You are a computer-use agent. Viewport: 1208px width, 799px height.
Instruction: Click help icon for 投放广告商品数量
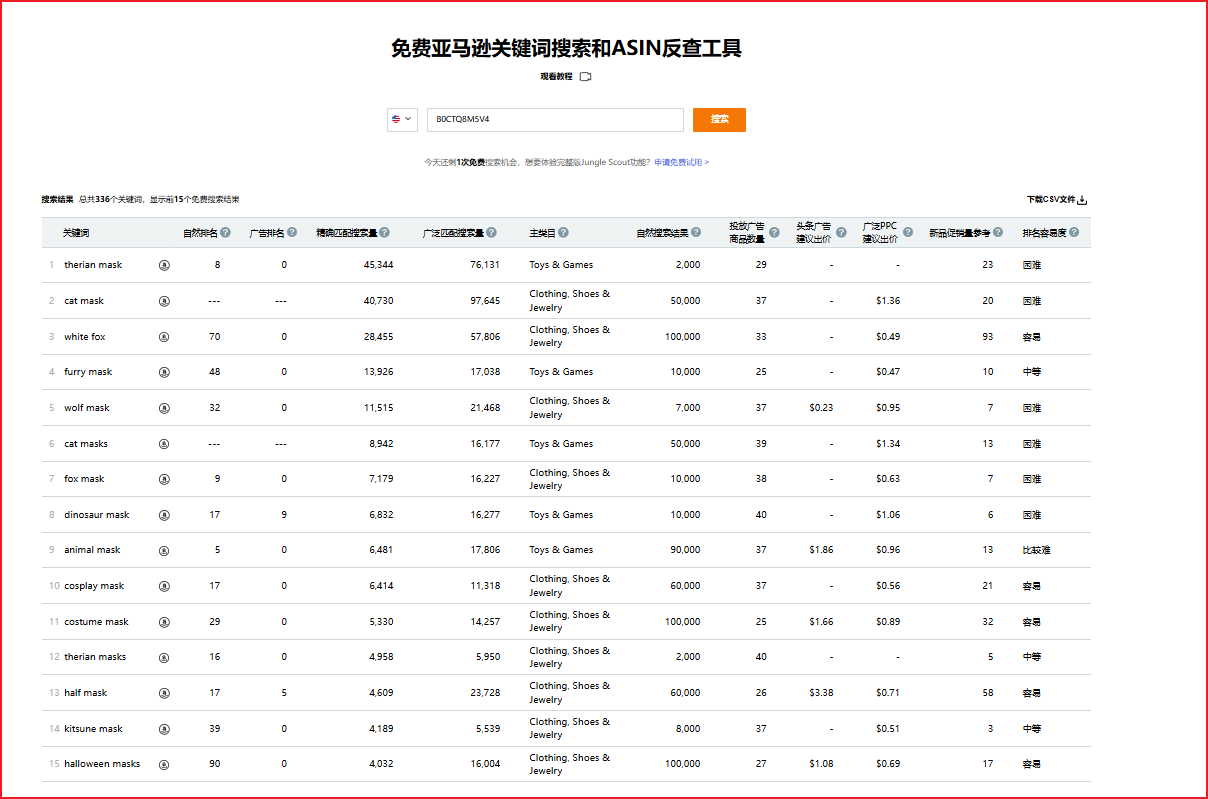[774, 233]
